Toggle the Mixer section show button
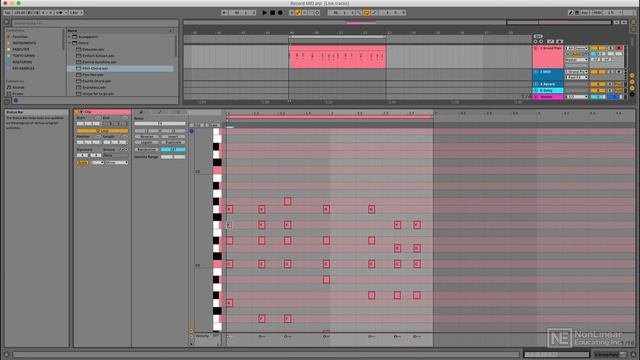This screenshot has height=360, width=640. click(632, 88)
